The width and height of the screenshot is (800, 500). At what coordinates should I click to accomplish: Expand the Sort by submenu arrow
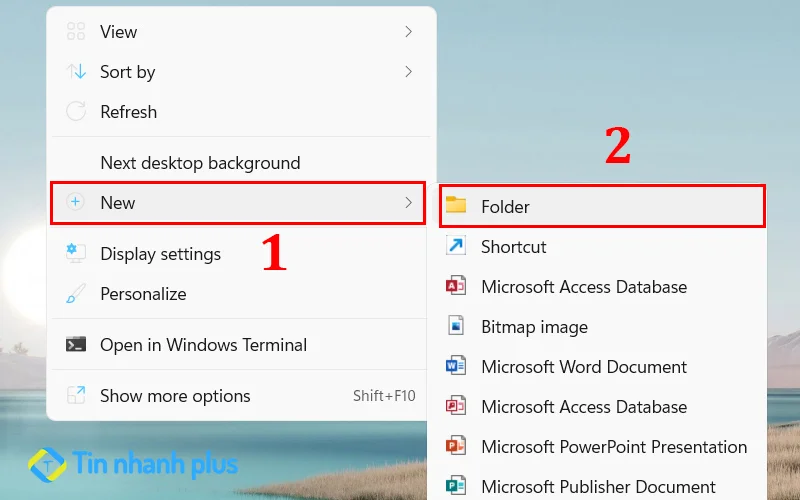408,72
